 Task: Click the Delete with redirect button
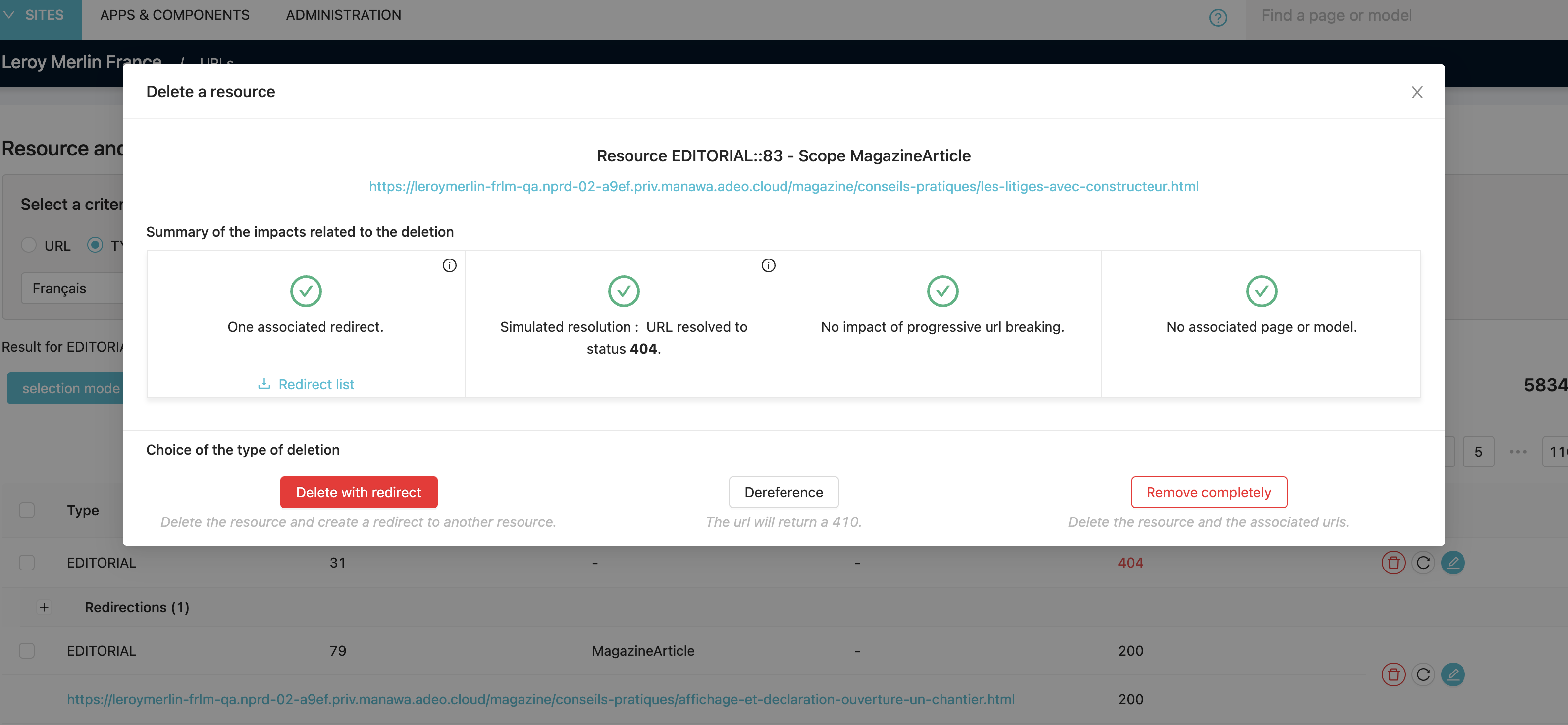pyautogui.click(x=359, y=491)
